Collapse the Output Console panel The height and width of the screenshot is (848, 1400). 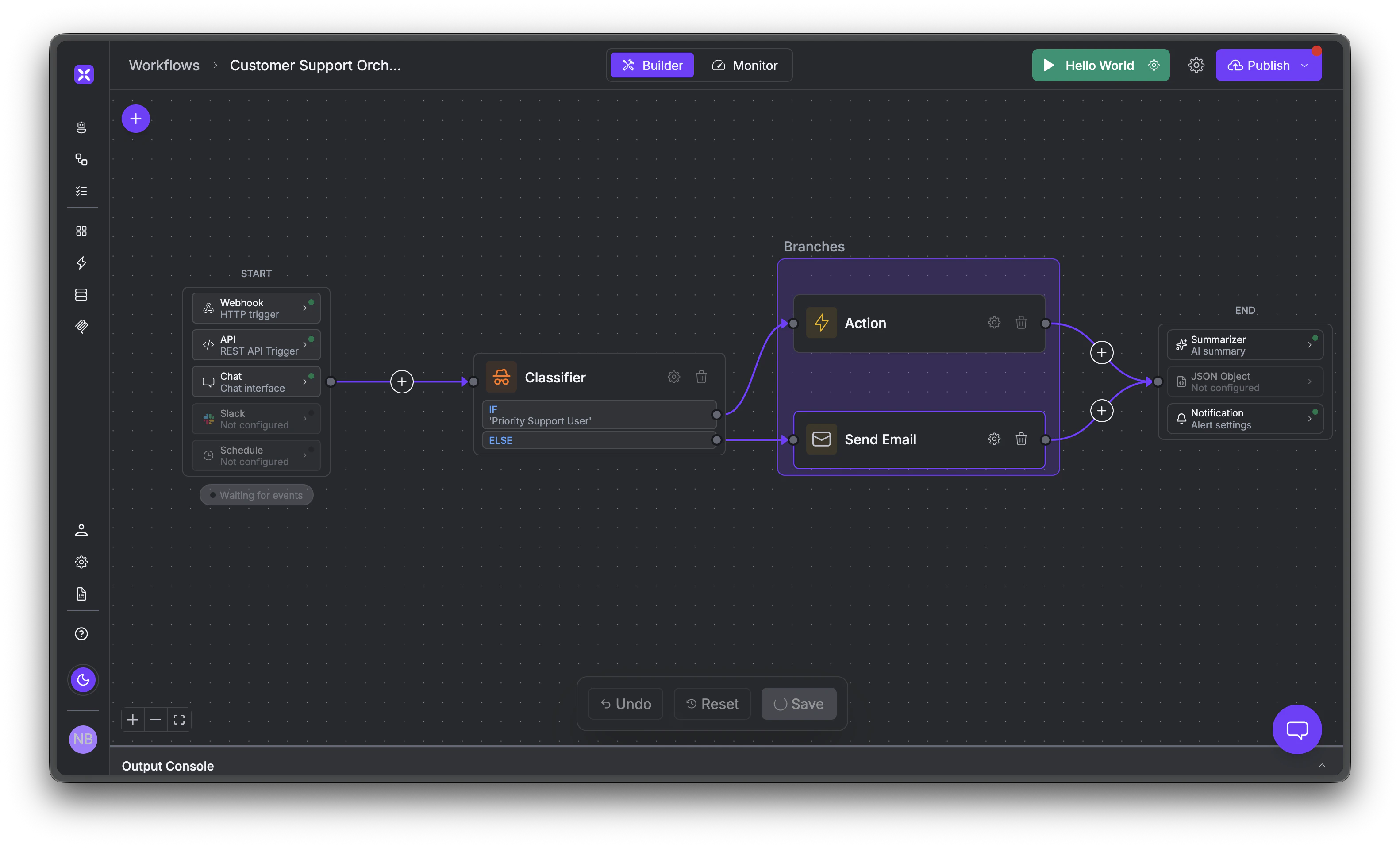point(1322,766)
